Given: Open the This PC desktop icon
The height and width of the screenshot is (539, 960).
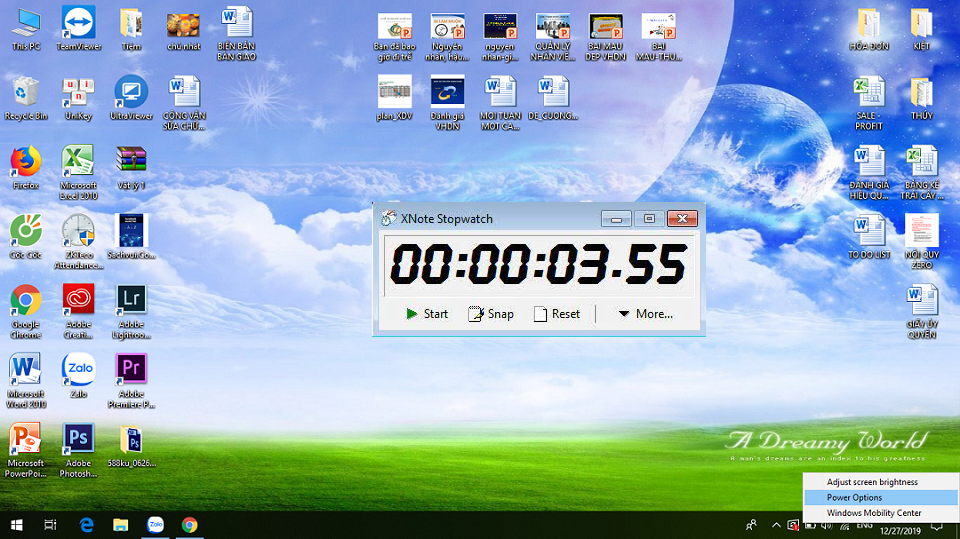Looking at the screenshot, I should tap(26, 29).
